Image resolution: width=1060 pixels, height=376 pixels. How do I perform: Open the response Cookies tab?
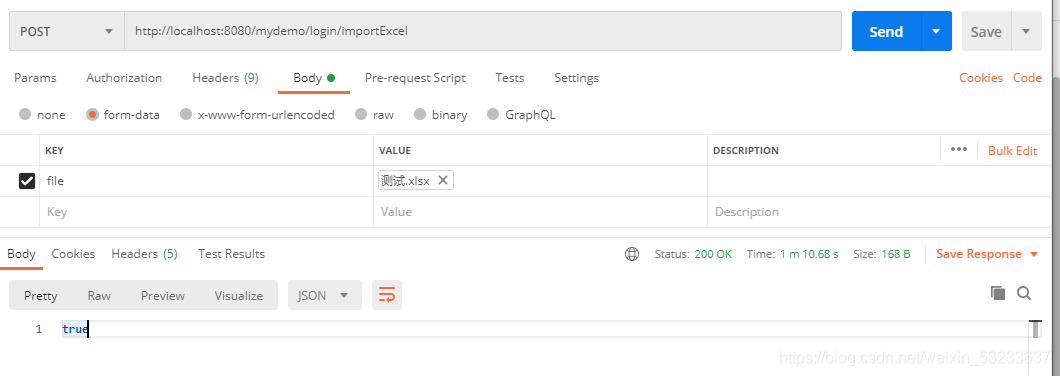(x=73, y=254)
